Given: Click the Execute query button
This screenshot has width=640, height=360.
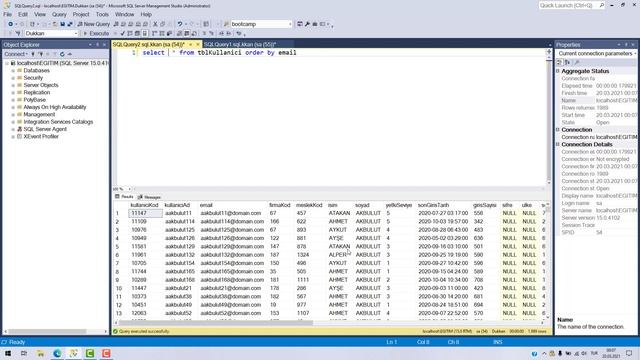Looking at the screenshot, I should click(96, 33).
